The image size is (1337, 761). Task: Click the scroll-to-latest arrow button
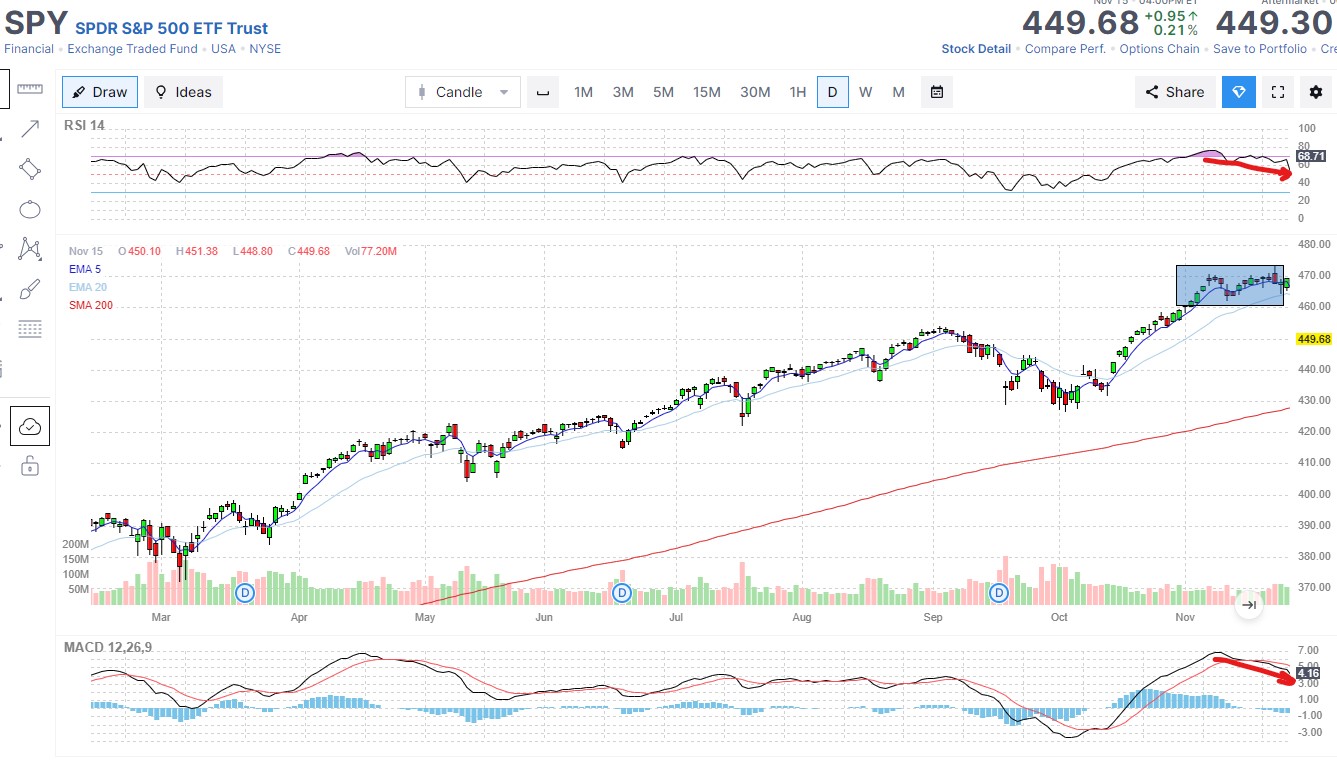click(1248, 604)
